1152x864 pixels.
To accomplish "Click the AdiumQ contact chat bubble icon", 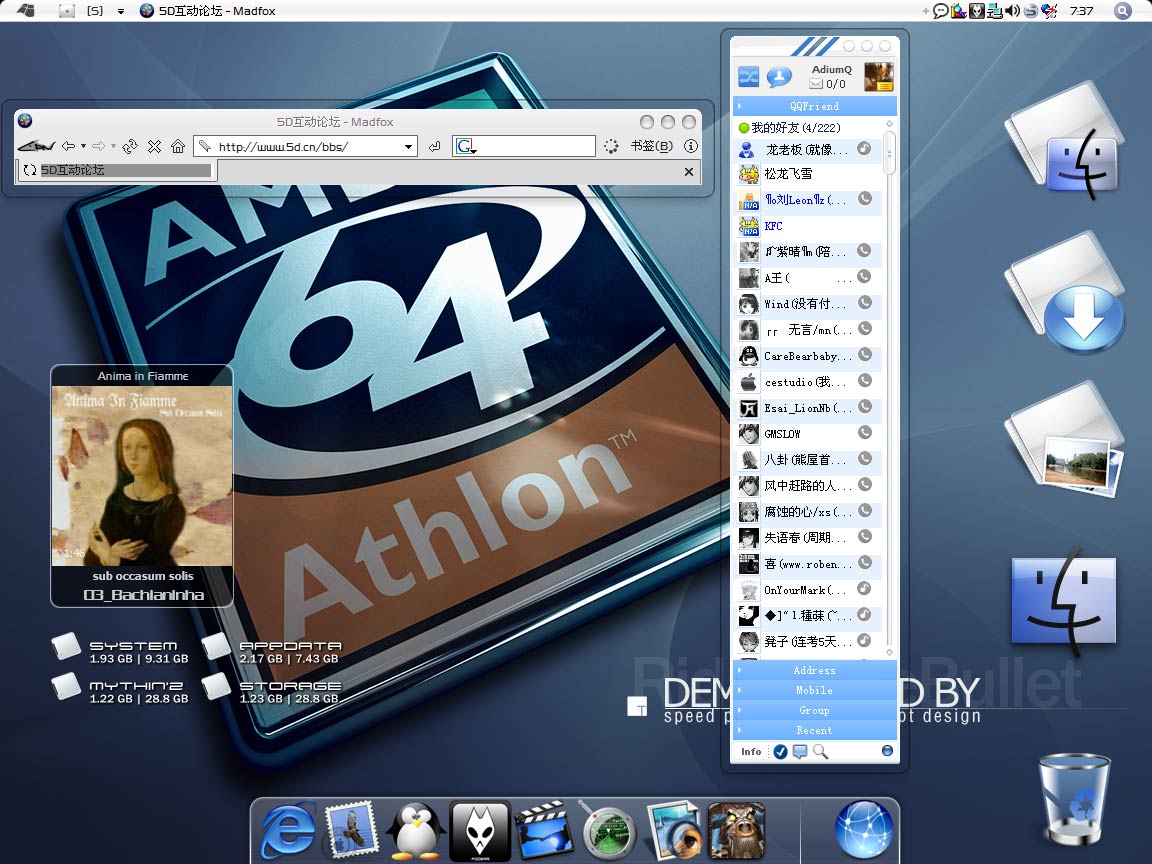I will 779,76.
